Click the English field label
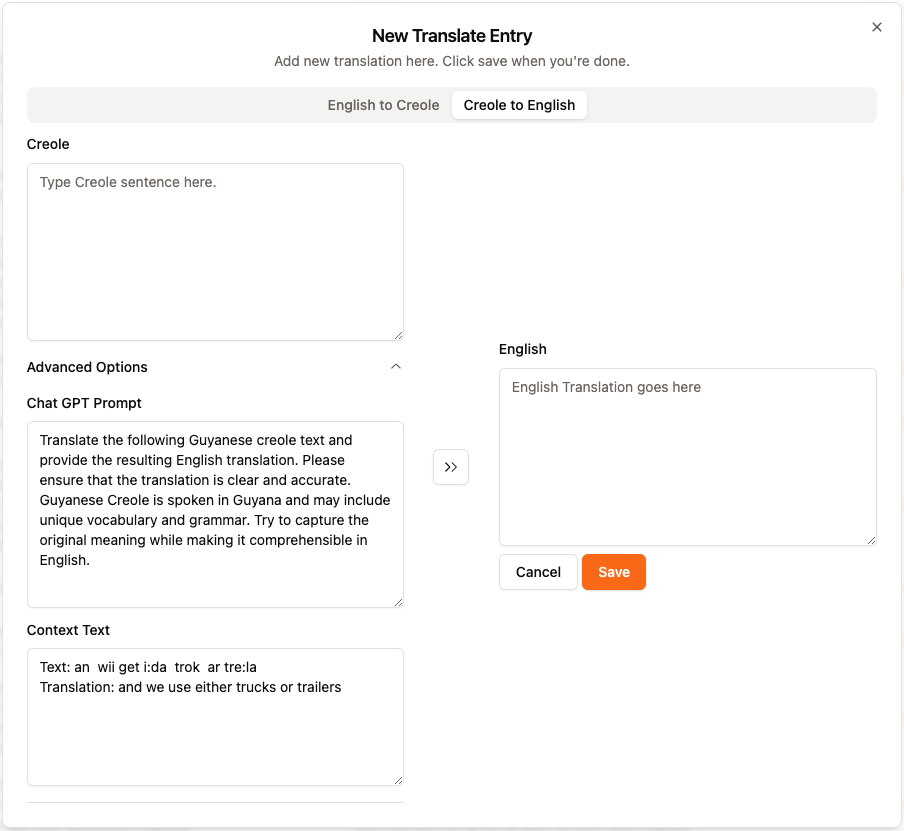Viewport: 904px width, 831px height. 523,349
